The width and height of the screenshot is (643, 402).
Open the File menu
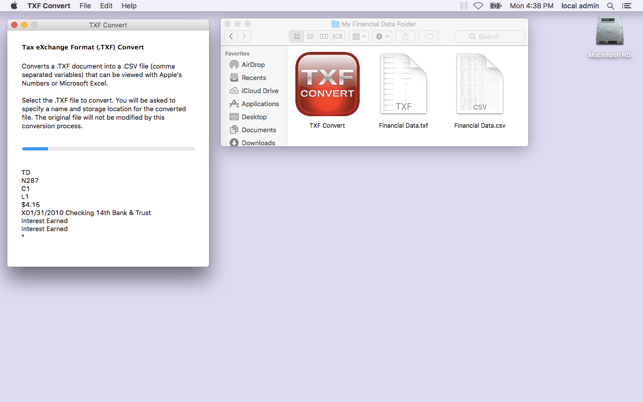tap(85, 6)
